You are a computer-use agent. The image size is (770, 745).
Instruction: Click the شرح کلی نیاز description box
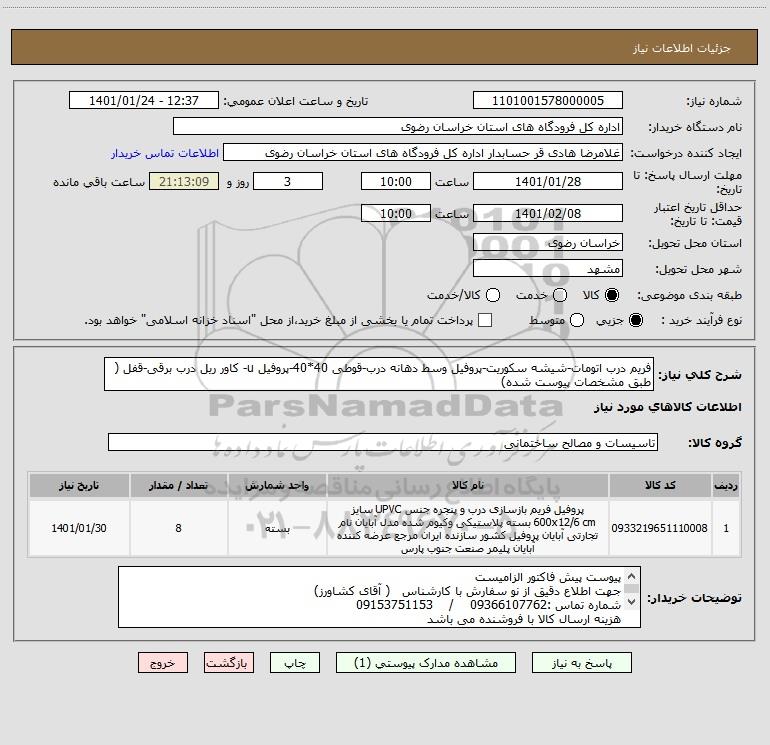coord(379,374)
